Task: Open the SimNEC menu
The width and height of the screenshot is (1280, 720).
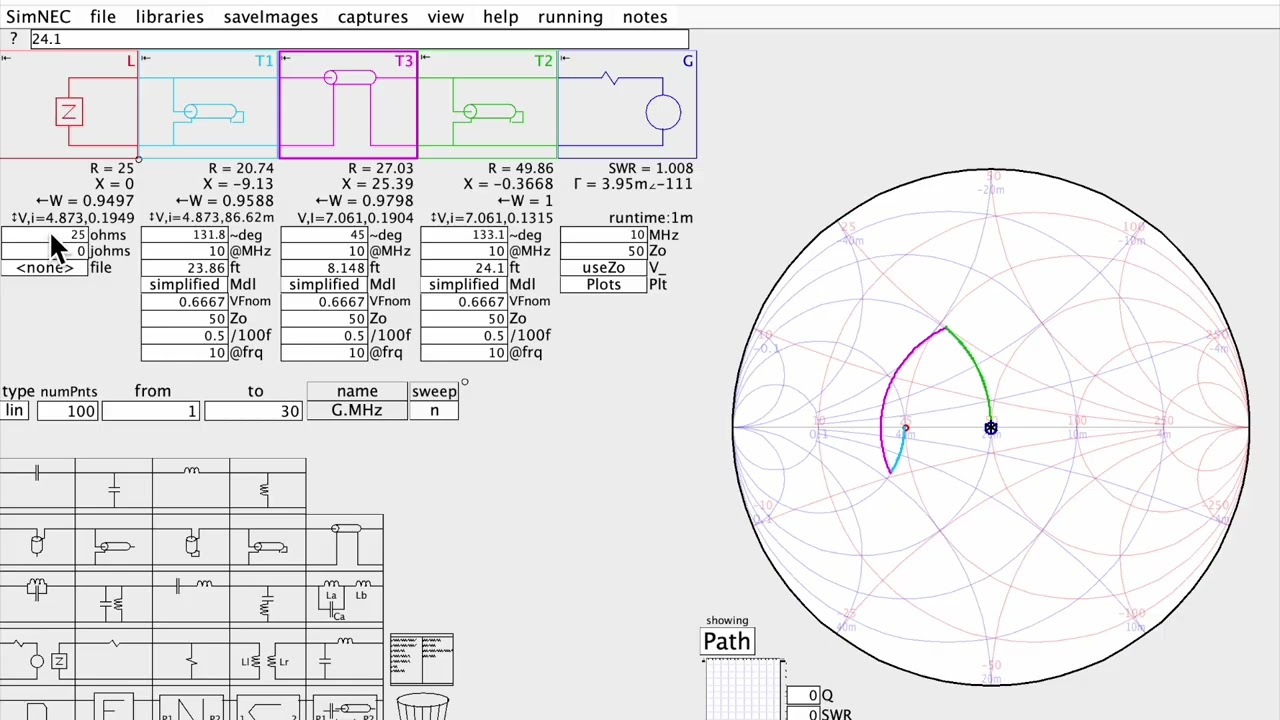Action: [37, 17]
